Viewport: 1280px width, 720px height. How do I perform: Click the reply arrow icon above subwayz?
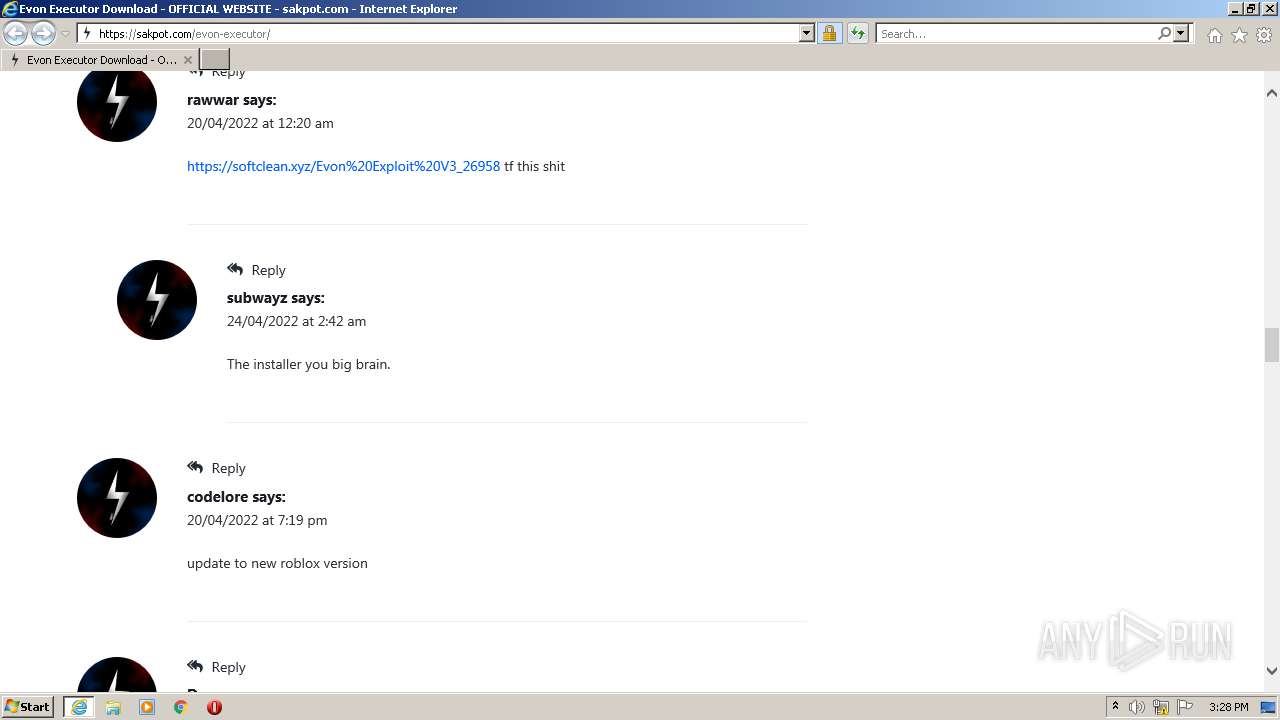[x=235, y=269]
